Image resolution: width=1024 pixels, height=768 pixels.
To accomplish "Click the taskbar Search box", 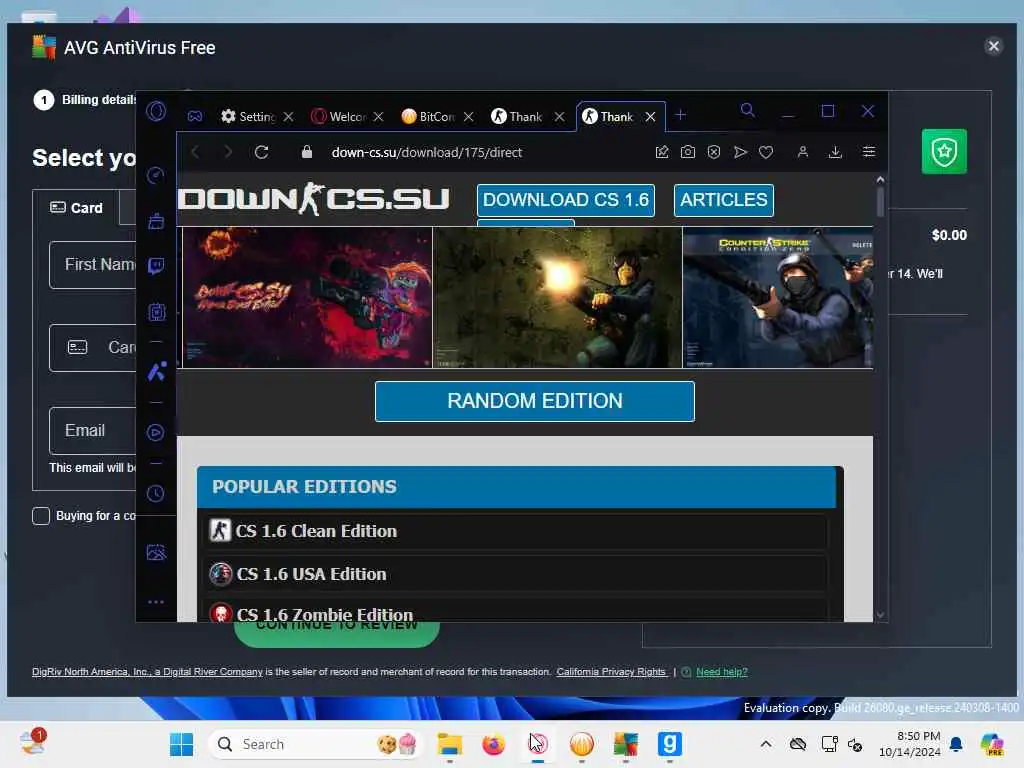I will pyautogui.click(x=315, y=744).
